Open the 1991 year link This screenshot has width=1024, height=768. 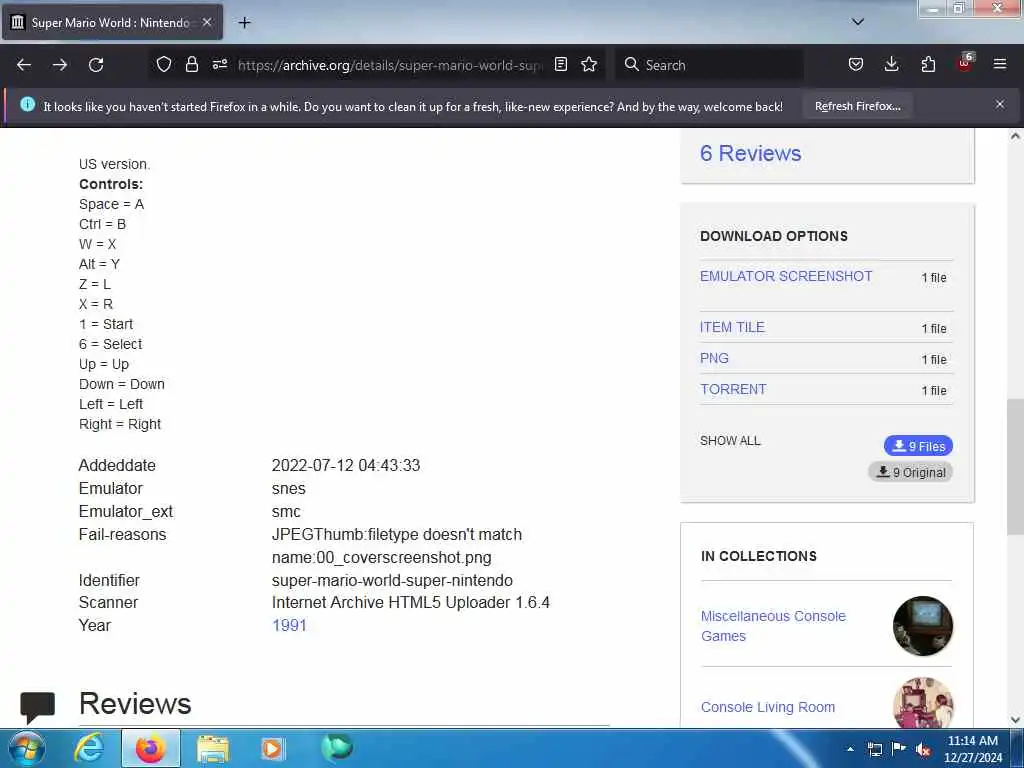pos(289,625)
